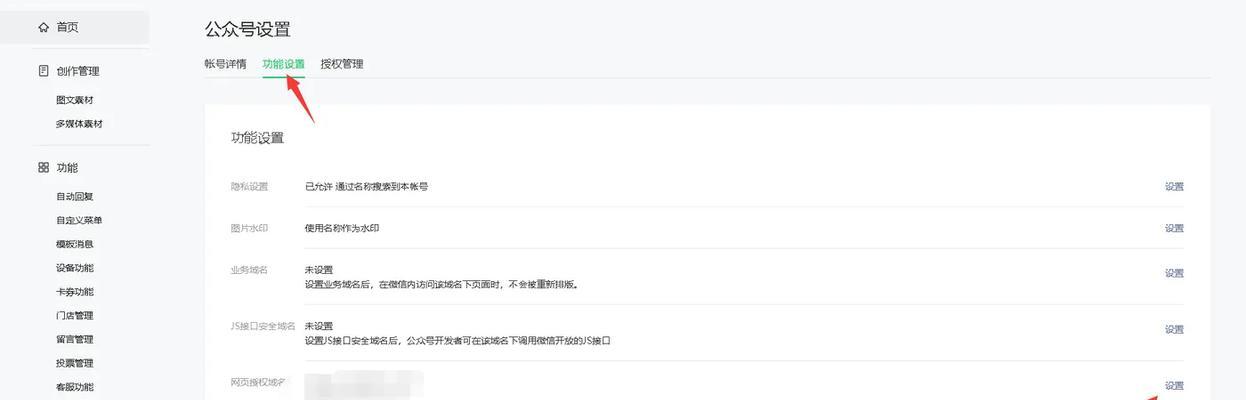Click the 业务域名 label
This screenshot has height=400, width=1246.
tap(249, 270)
